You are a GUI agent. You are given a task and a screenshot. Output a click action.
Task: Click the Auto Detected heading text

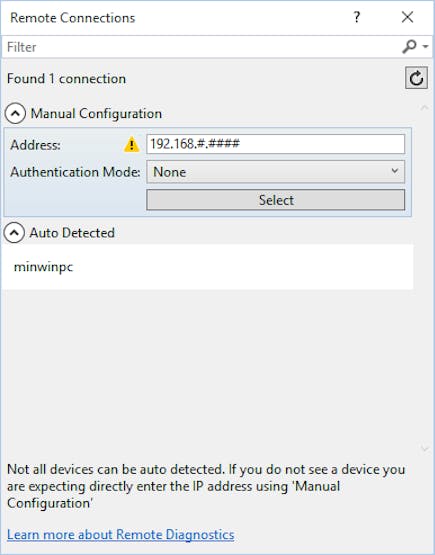coord(72,233)
